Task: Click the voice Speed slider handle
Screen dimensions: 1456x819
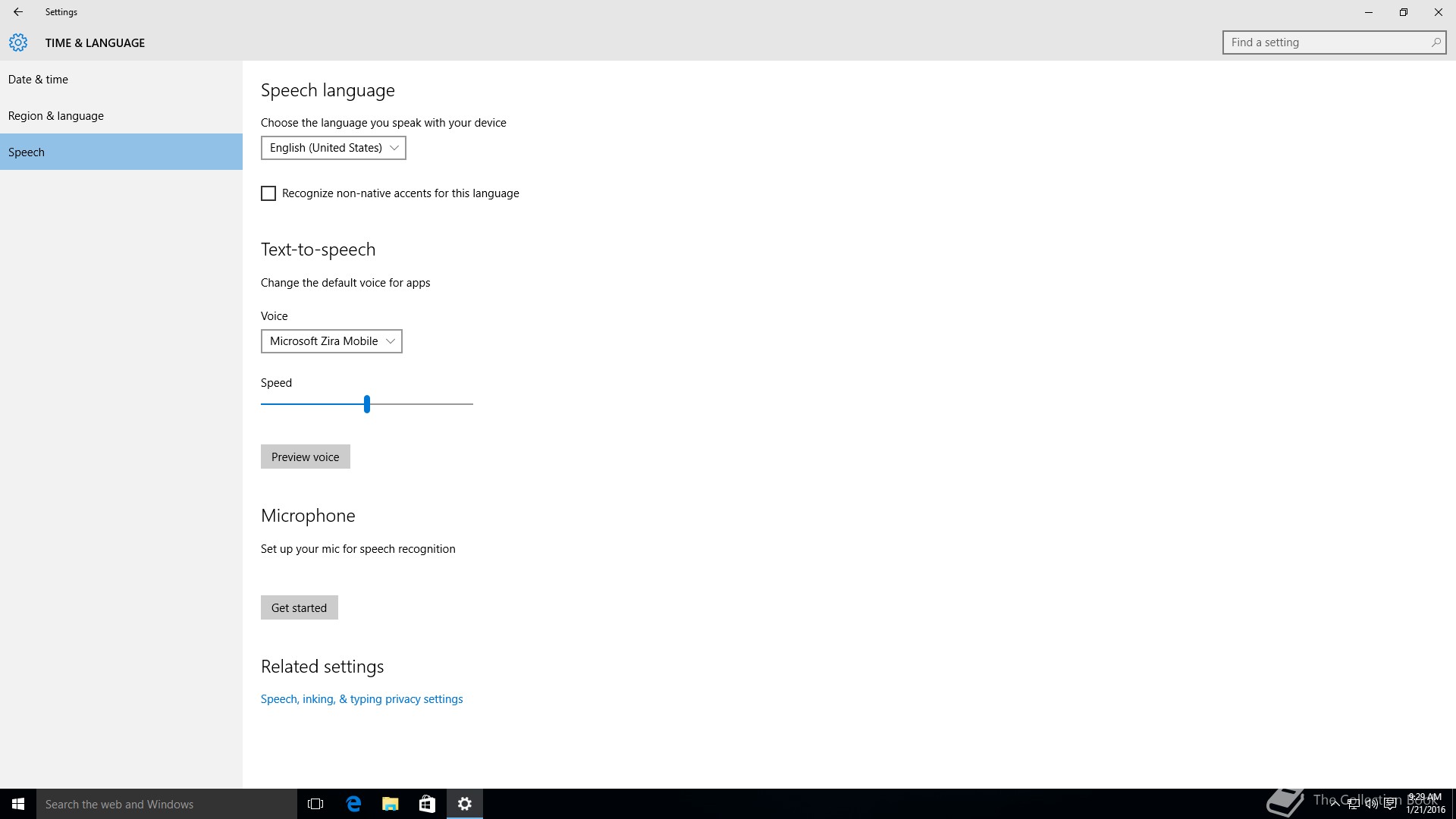Action: (x=367, y=404)
